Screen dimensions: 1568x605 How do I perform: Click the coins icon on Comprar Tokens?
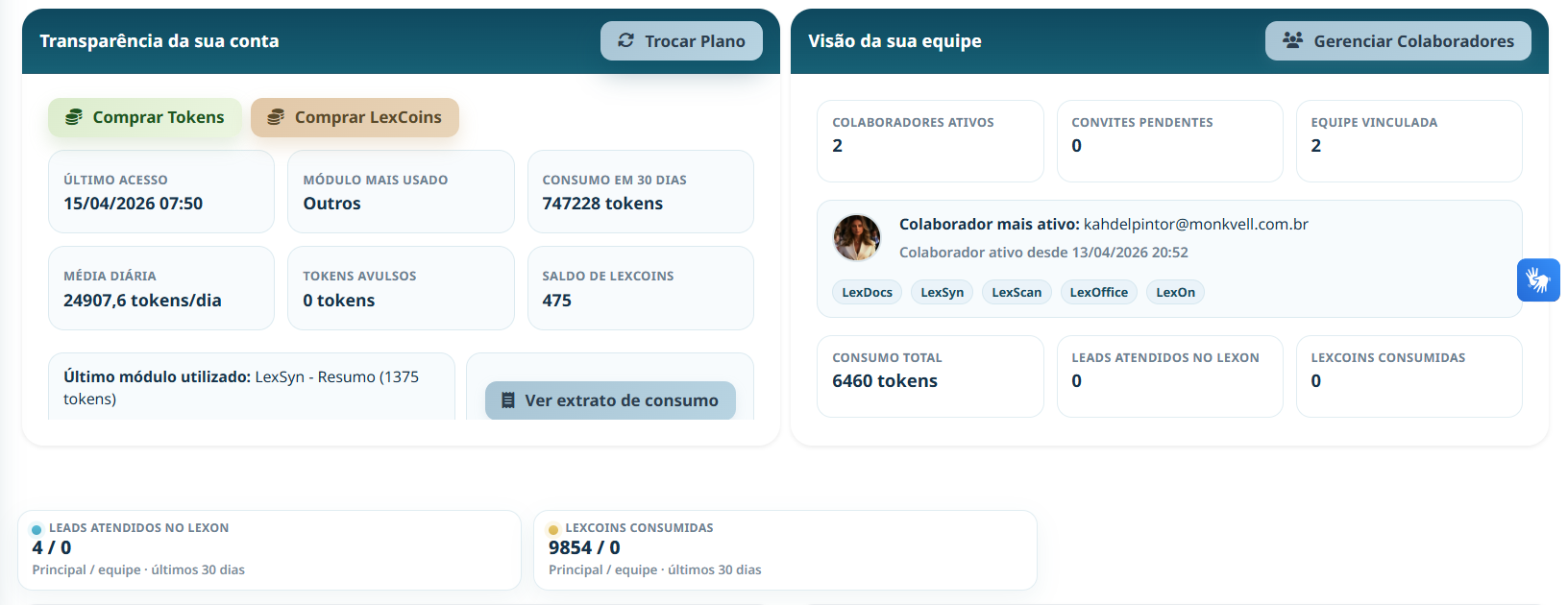(74, 117)
